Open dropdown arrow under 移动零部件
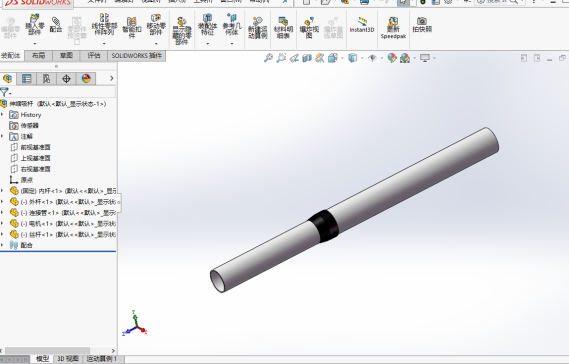The width and height of the screenshot is (569, 364). point(156,44)
